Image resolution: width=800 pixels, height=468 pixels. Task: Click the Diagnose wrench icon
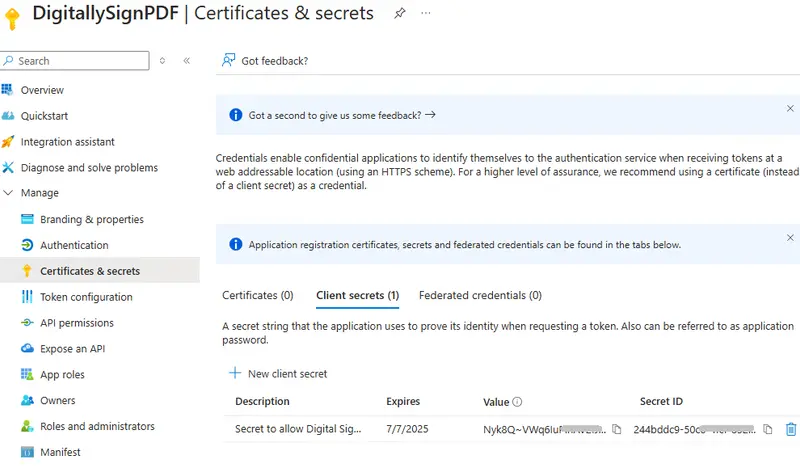[8, 167]
